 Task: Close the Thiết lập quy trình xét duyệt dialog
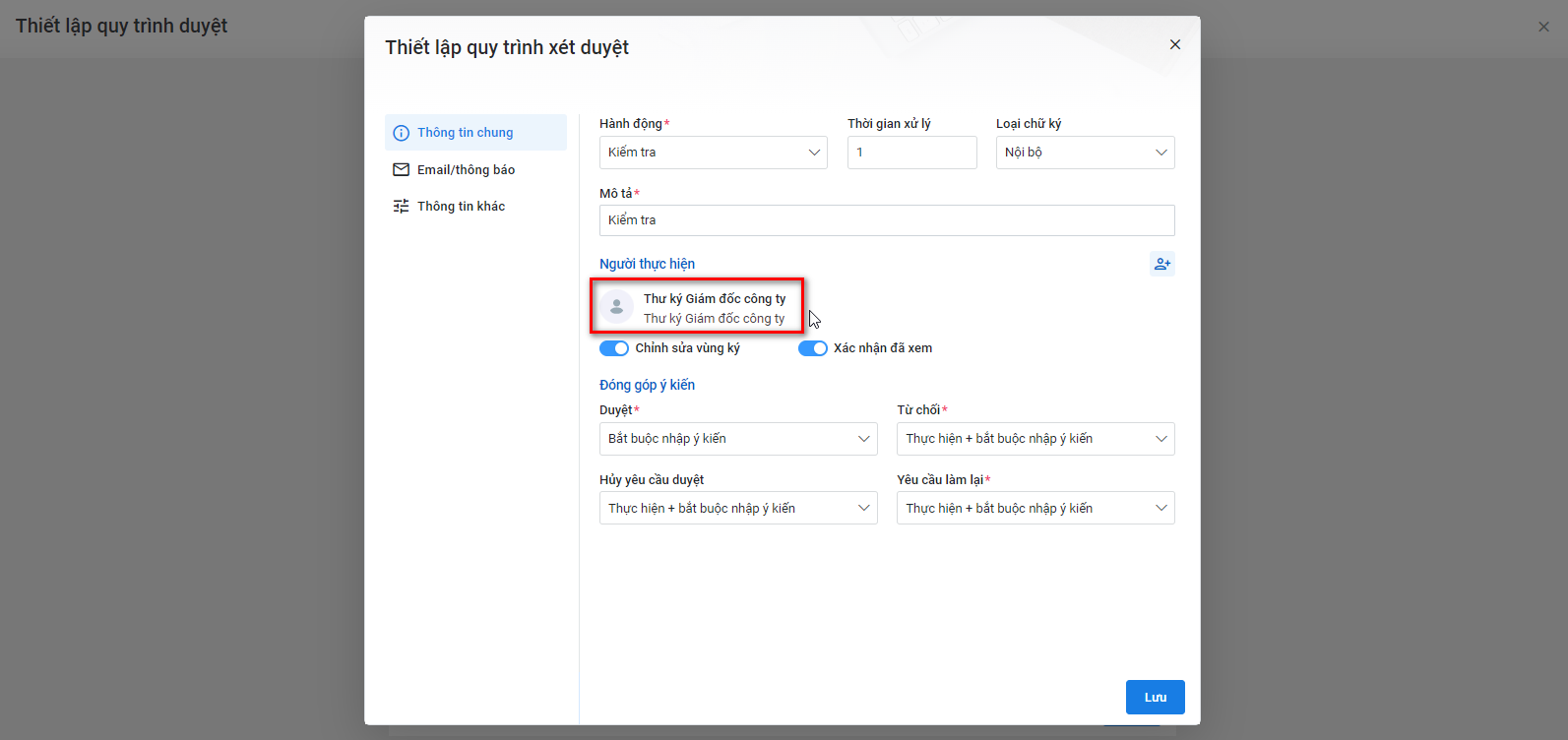pyautogui.click(x=1175, y=44)
